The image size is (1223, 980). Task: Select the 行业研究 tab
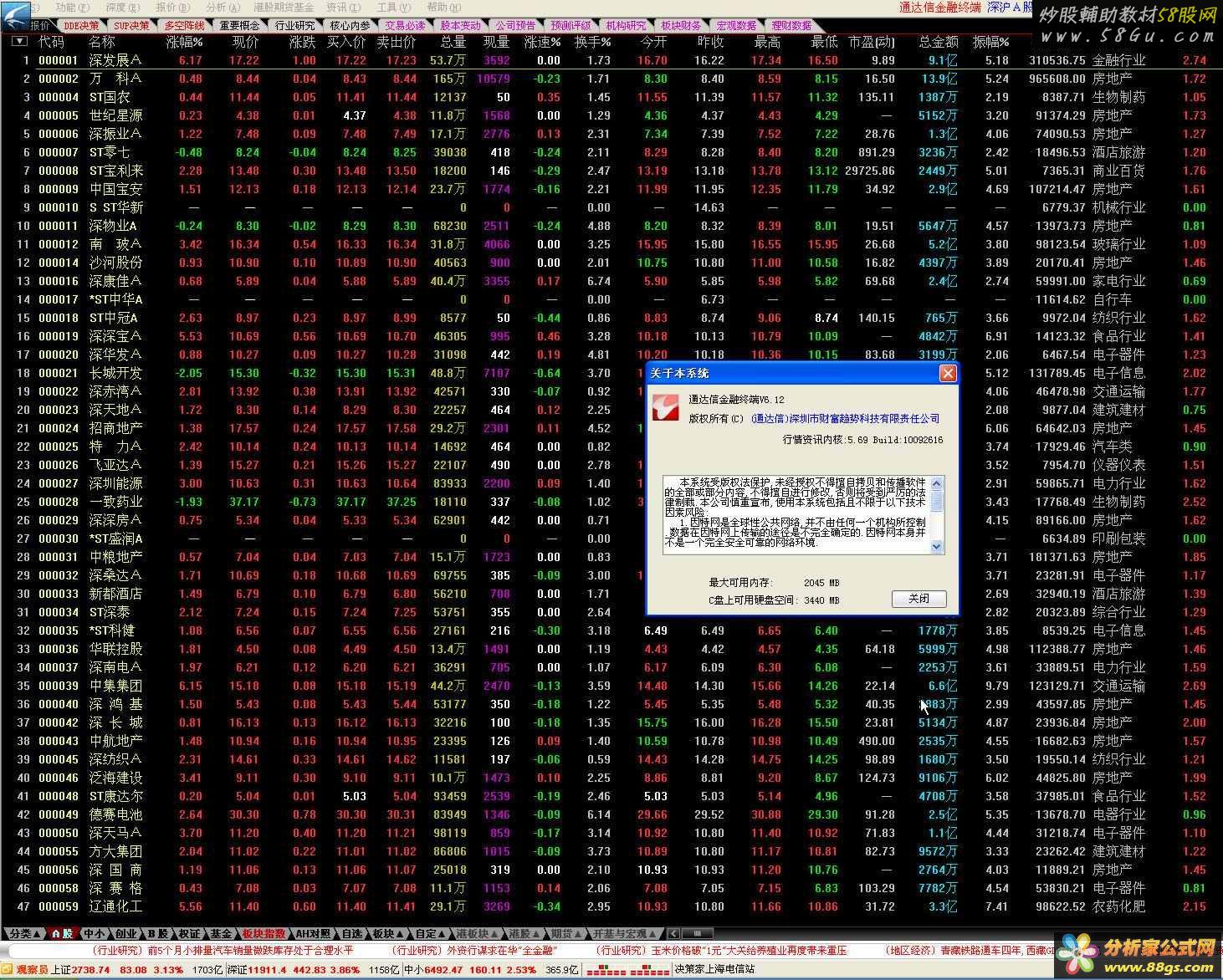pyautogui.click(x=295, y=26)
